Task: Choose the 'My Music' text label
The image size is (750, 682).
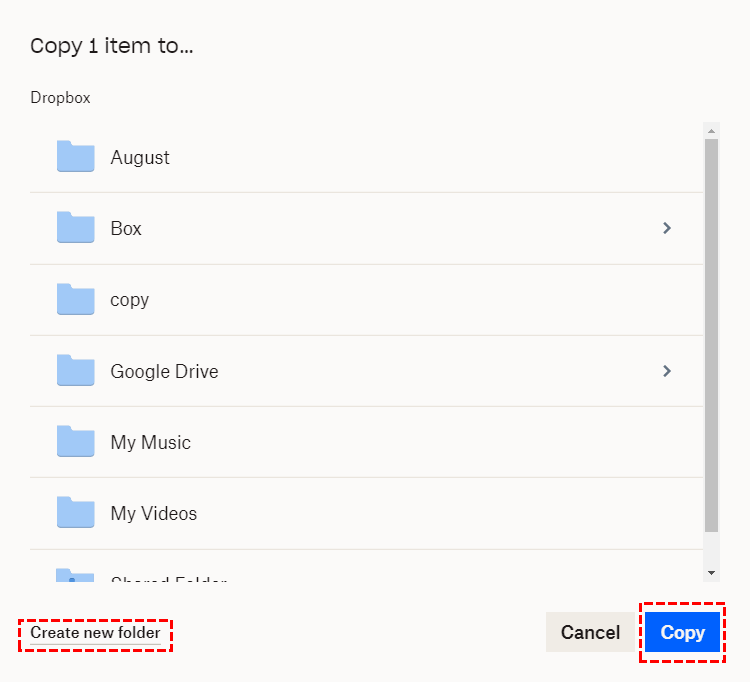Action: click(150, 442)
